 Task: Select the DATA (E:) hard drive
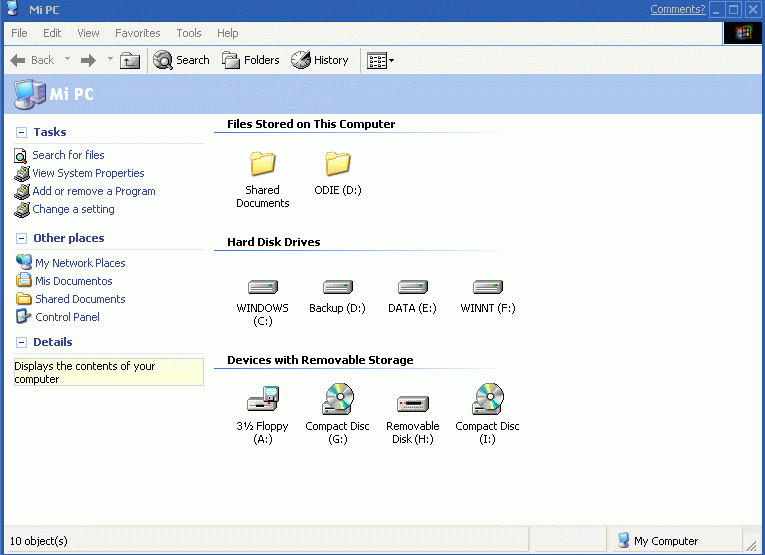pyautogui.click(x=413, y=287)
